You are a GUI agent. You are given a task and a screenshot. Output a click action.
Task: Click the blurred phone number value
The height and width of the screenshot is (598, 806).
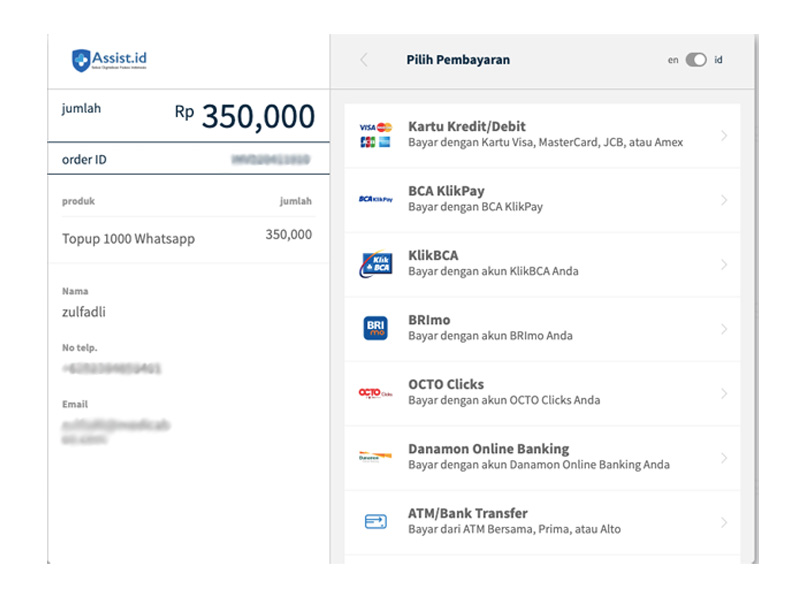pyautogui.click(x=112, y=368)
